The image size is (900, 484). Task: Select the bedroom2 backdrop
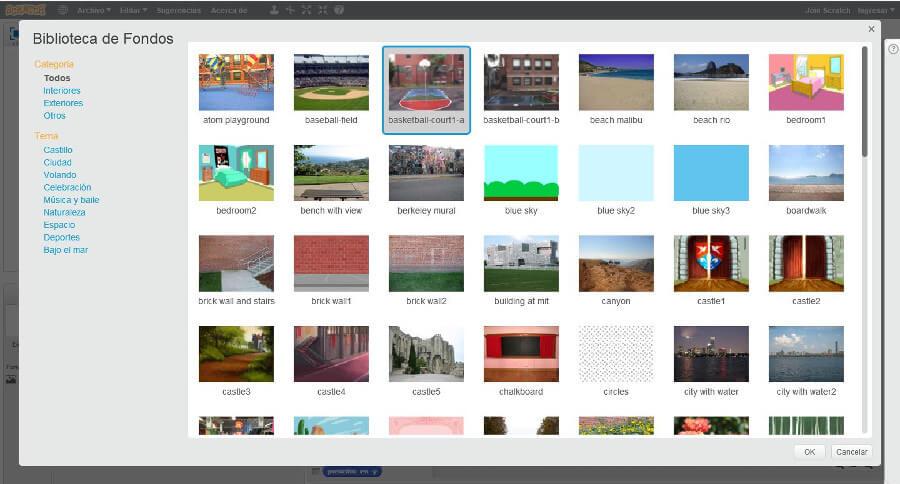click(x=236, y=173)
